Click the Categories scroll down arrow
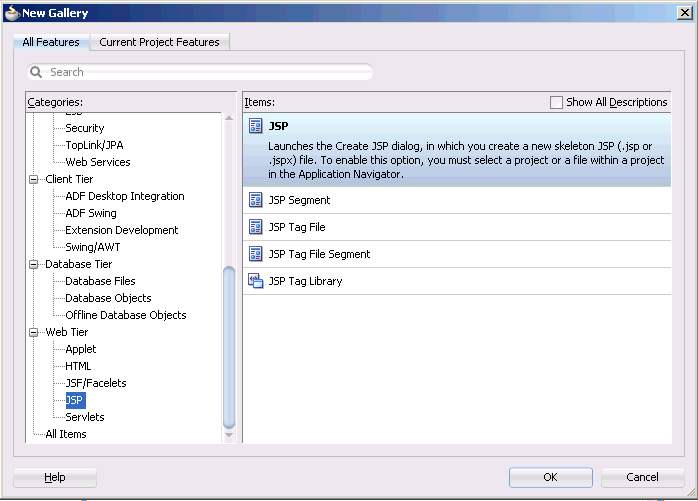 pos(229,435)
